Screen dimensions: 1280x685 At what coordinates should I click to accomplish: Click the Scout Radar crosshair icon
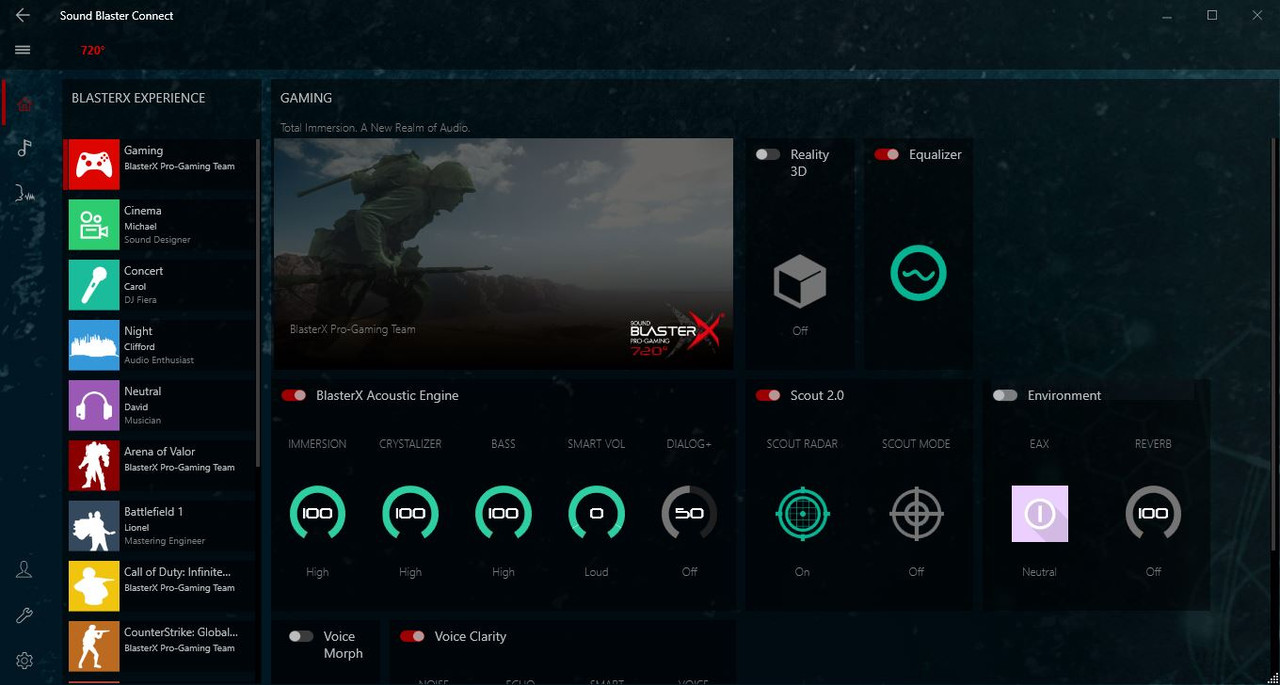click(802, 514)
